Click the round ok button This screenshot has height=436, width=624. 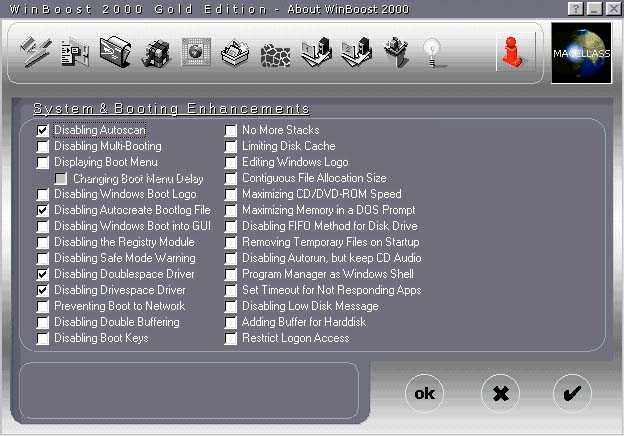[x=424, y=393]
